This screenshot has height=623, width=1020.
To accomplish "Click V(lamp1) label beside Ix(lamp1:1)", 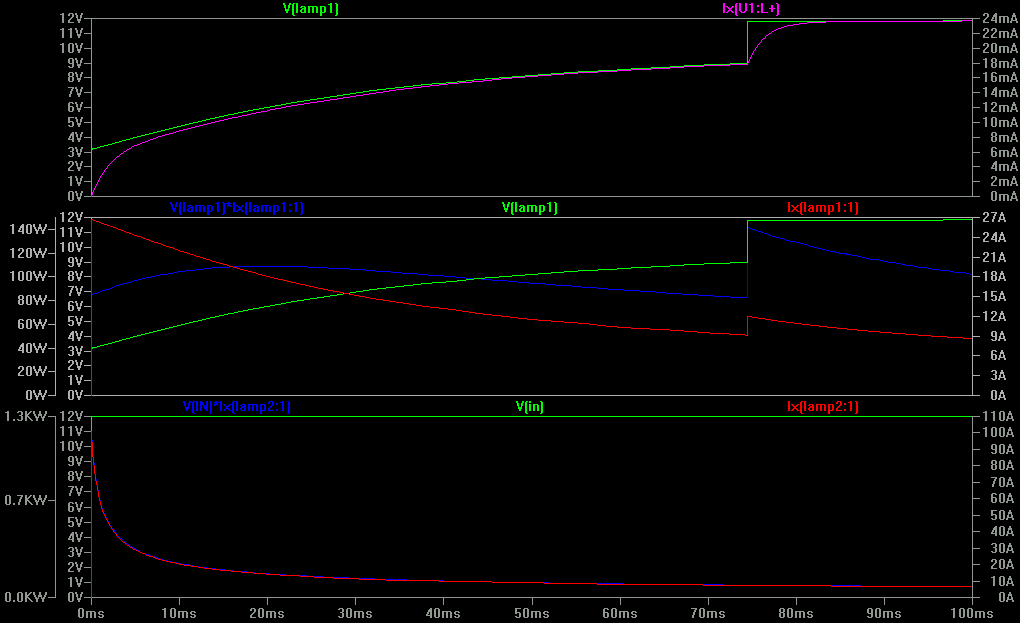I will 530,207.
